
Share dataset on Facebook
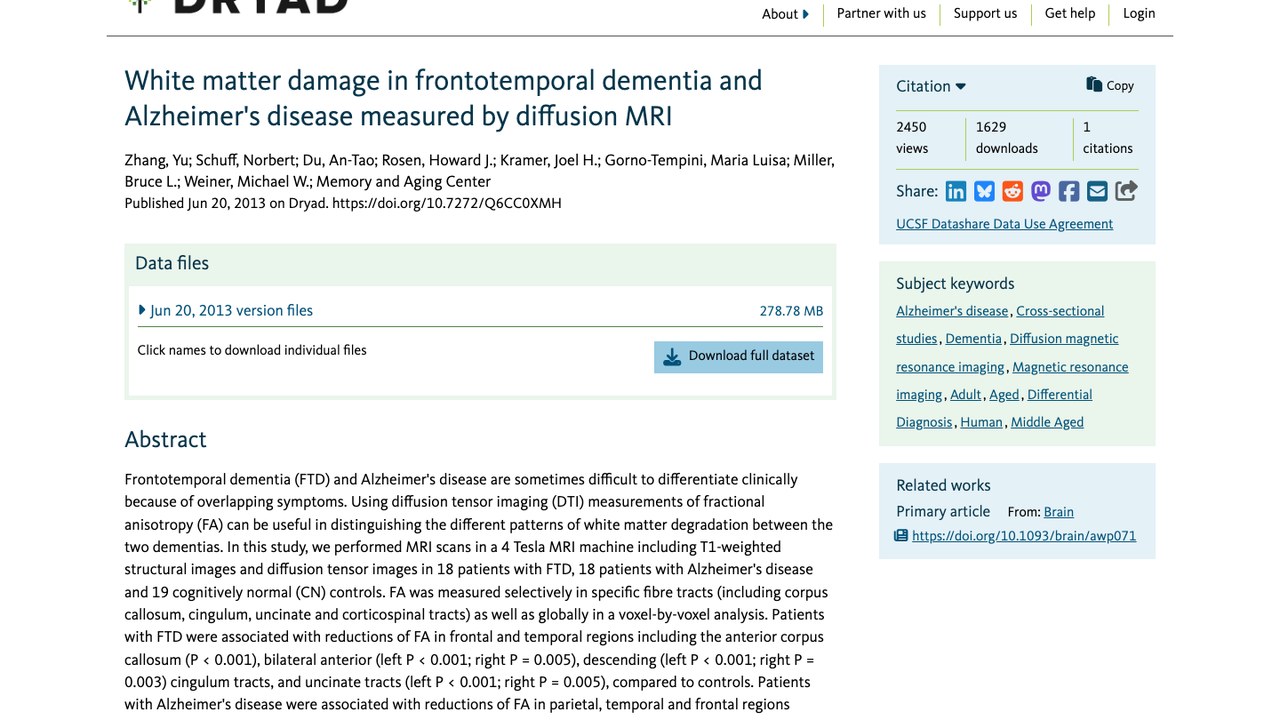1069,191
